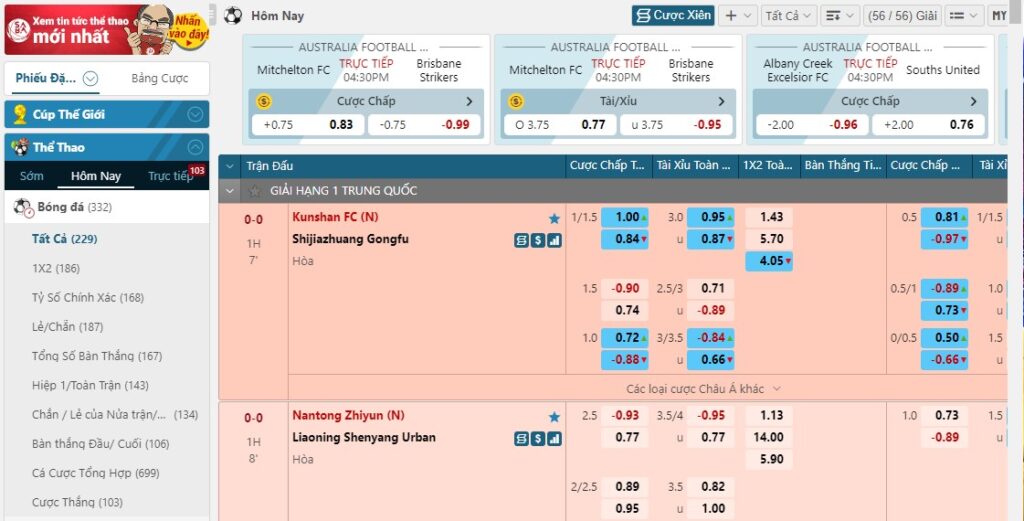Viewport: 1024px width, 521px height.
Task: Open the plus sign dropdown in toolbar
Action: tap(738, 15)
